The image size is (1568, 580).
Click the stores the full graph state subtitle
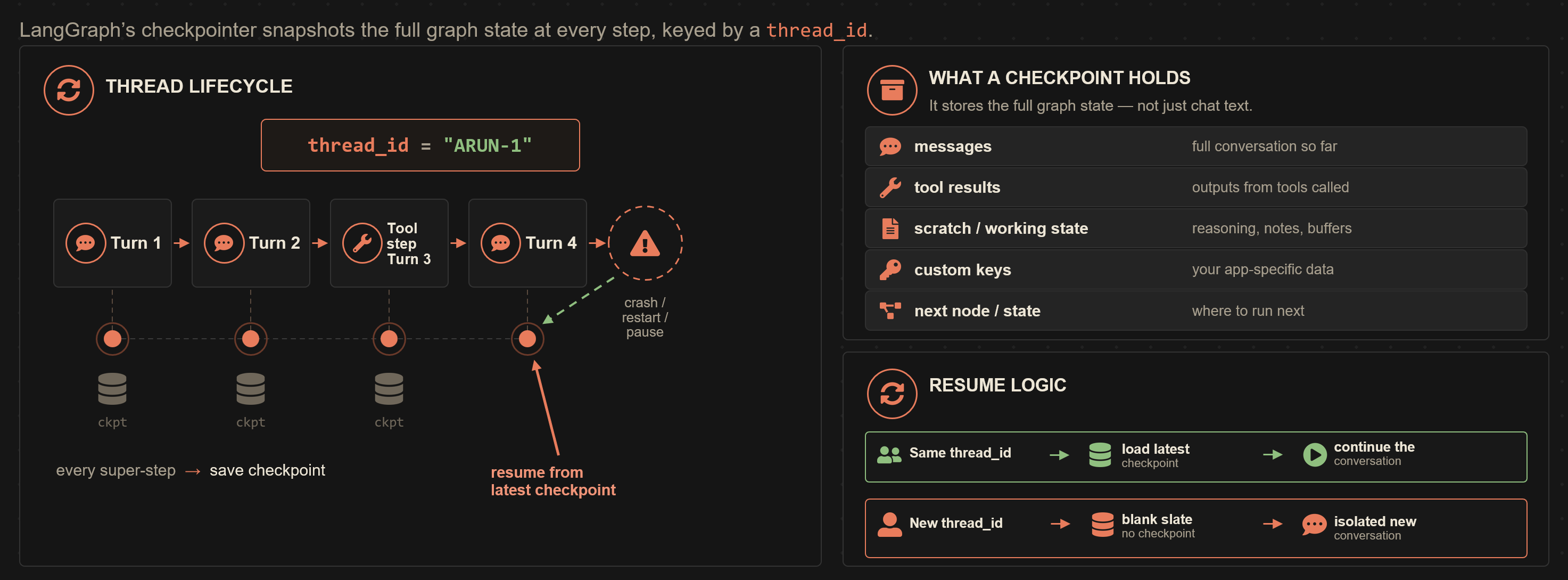(x=1090, y=106)
